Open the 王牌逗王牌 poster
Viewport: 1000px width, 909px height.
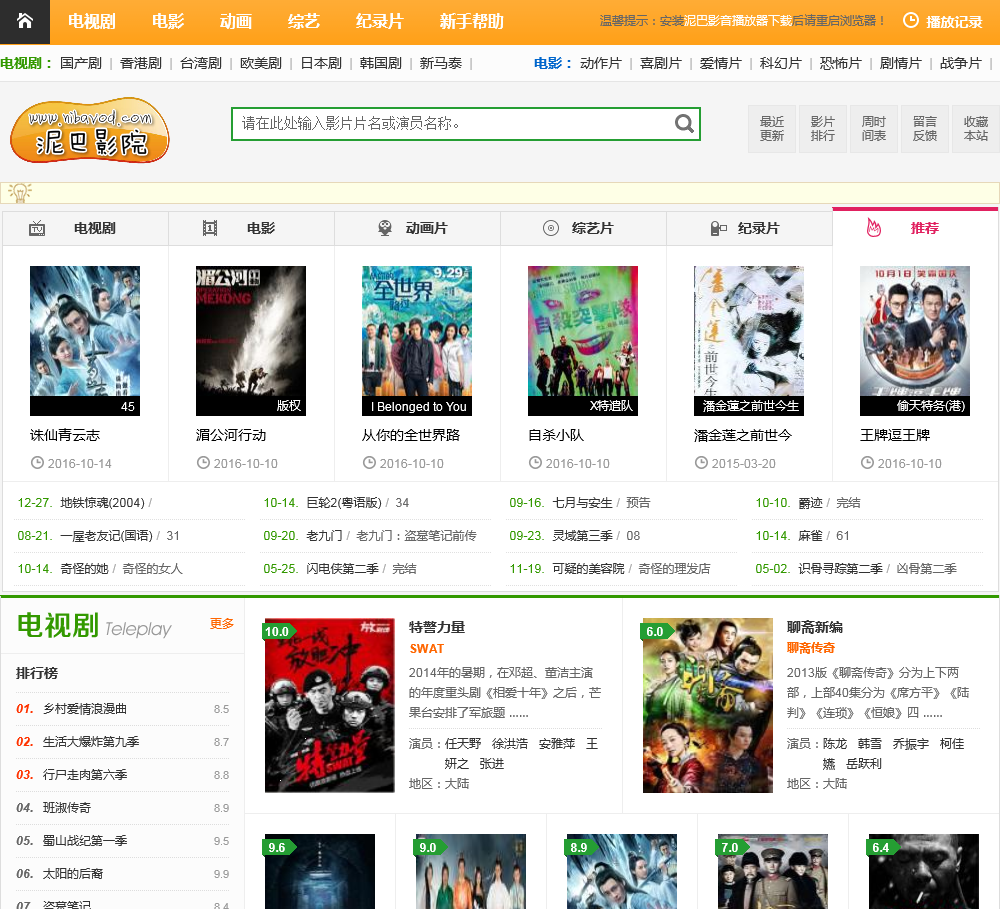coord(915,341)
